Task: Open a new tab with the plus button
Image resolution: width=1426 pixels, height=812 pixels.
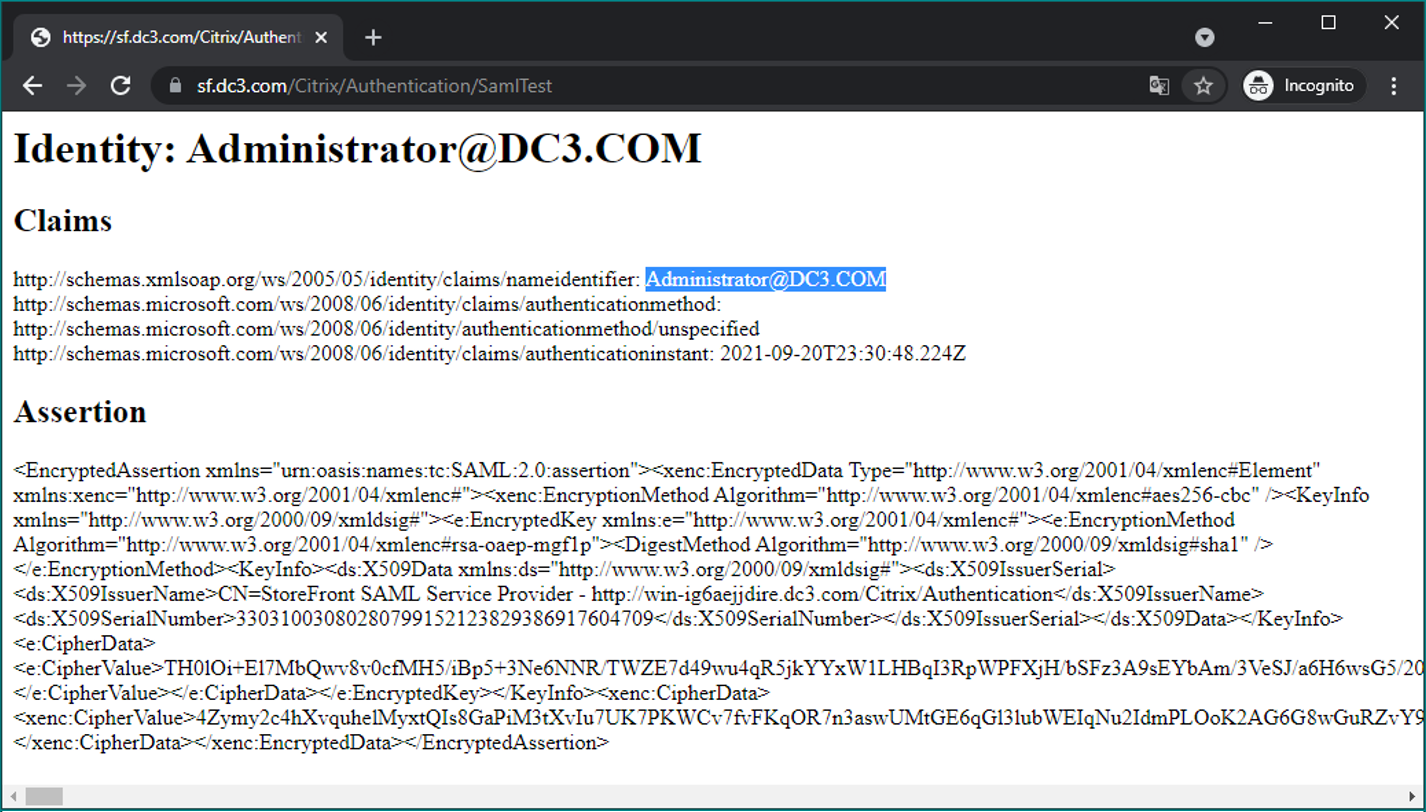Action: coord(373,38)
